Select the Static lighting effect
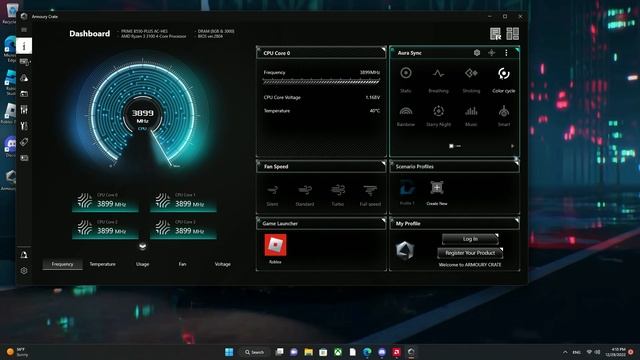Screen dimensions: 640x360 406,80
